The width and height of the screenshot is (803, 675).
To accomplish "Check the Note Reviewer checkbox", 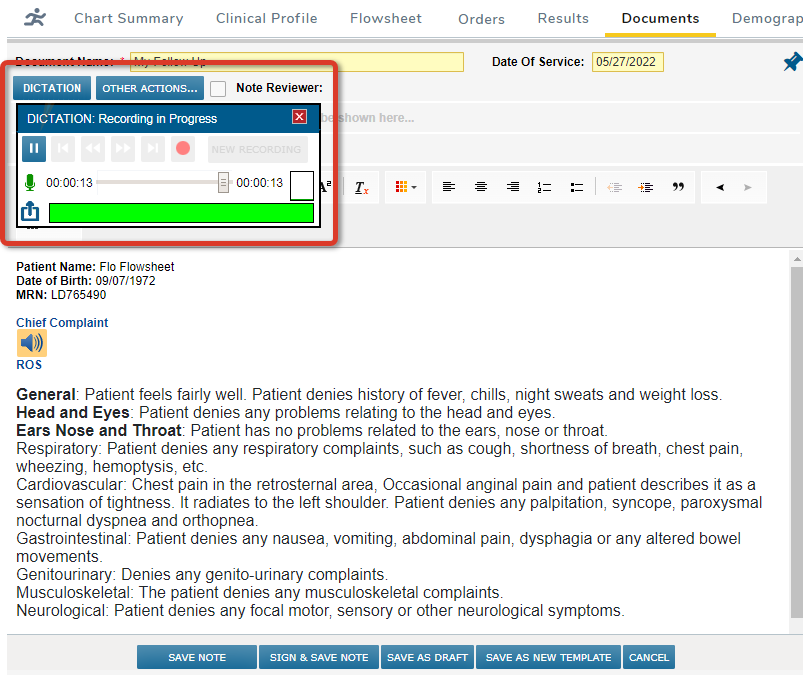I will click(217, 88).
